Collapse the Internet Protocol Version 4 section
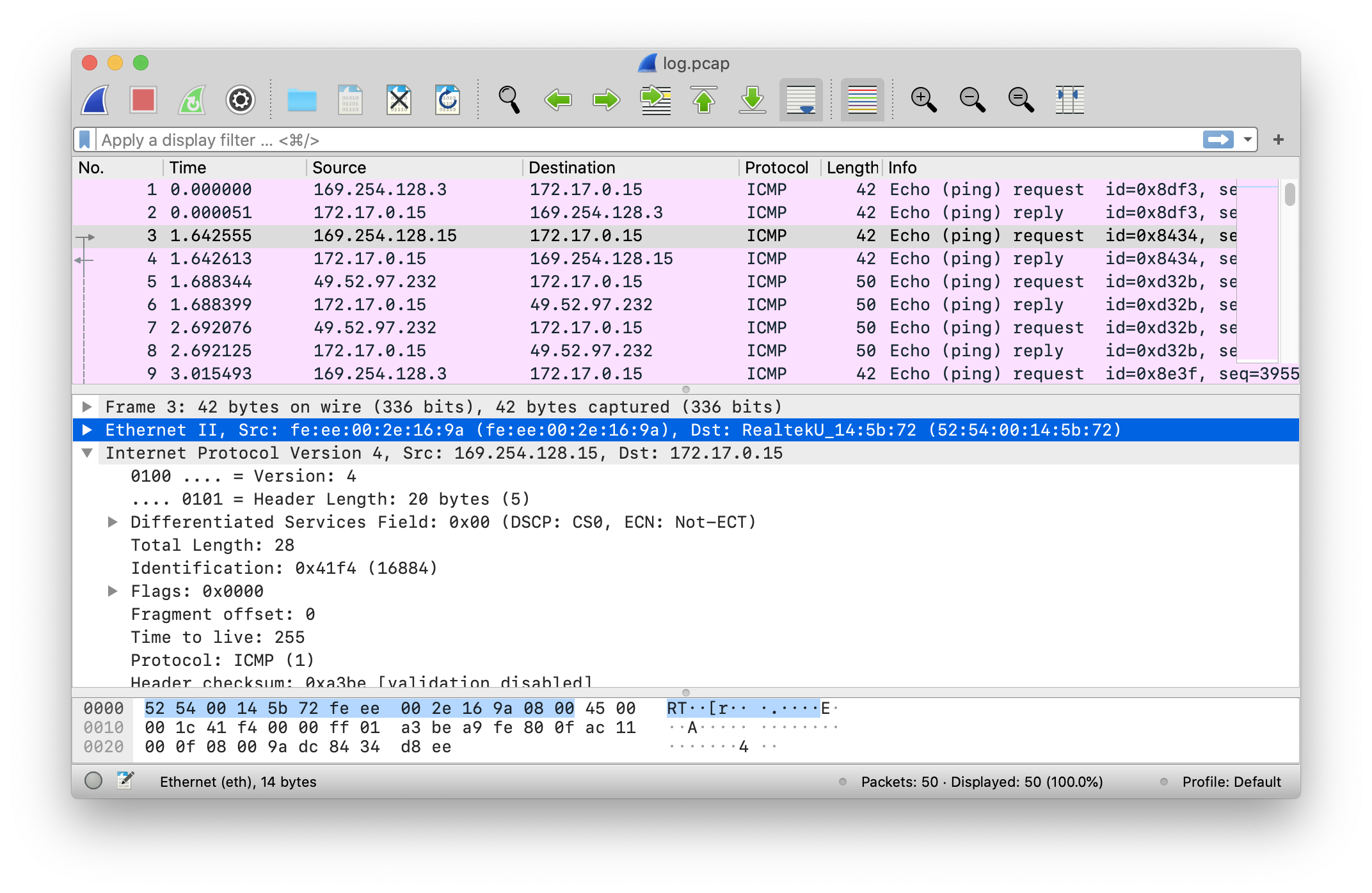The height and width of the screenshot is (893, 1372). (88, 453)
